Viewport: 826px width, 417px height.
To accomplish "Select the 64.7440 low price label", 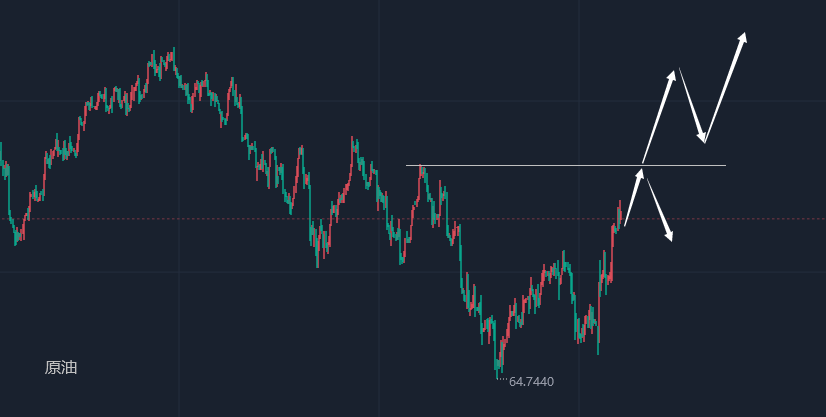I will [531, 382].
